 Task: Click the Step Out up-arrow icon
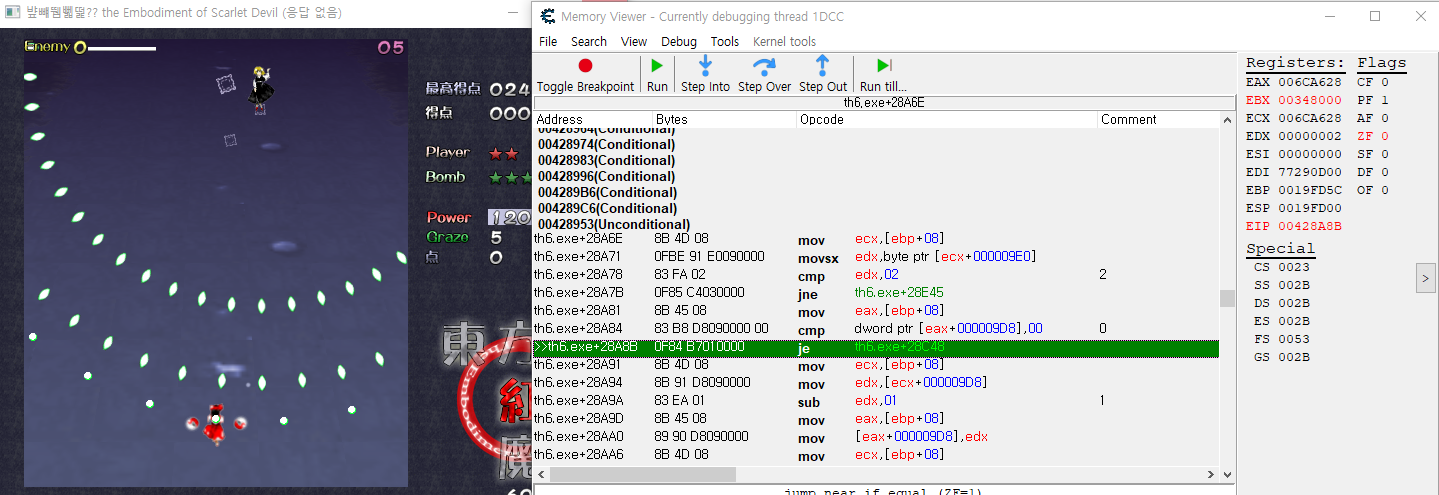(x=822, y=66)
